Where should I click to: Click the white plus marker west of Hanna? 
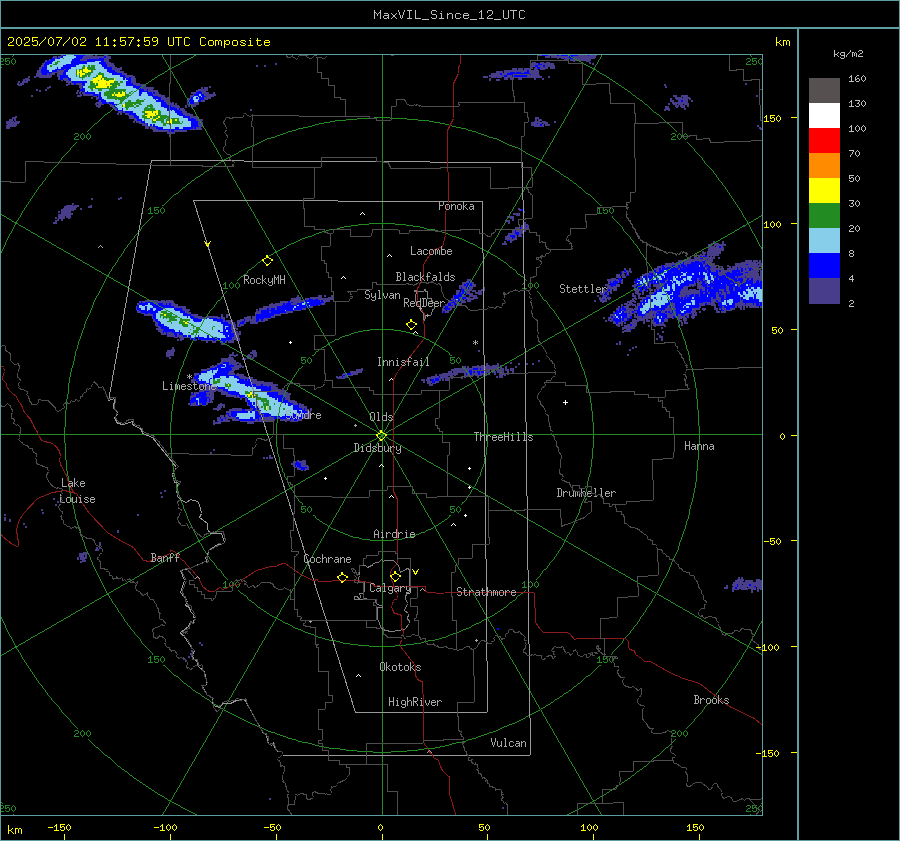point(565,402)
